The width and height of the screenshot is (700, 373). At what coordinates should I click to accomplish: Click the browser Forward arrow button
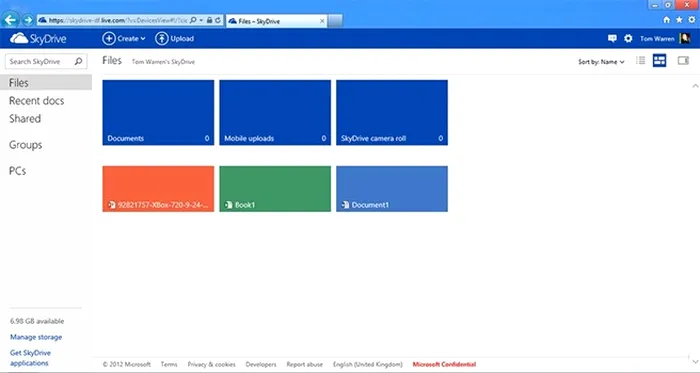click(x=28, y=20)
